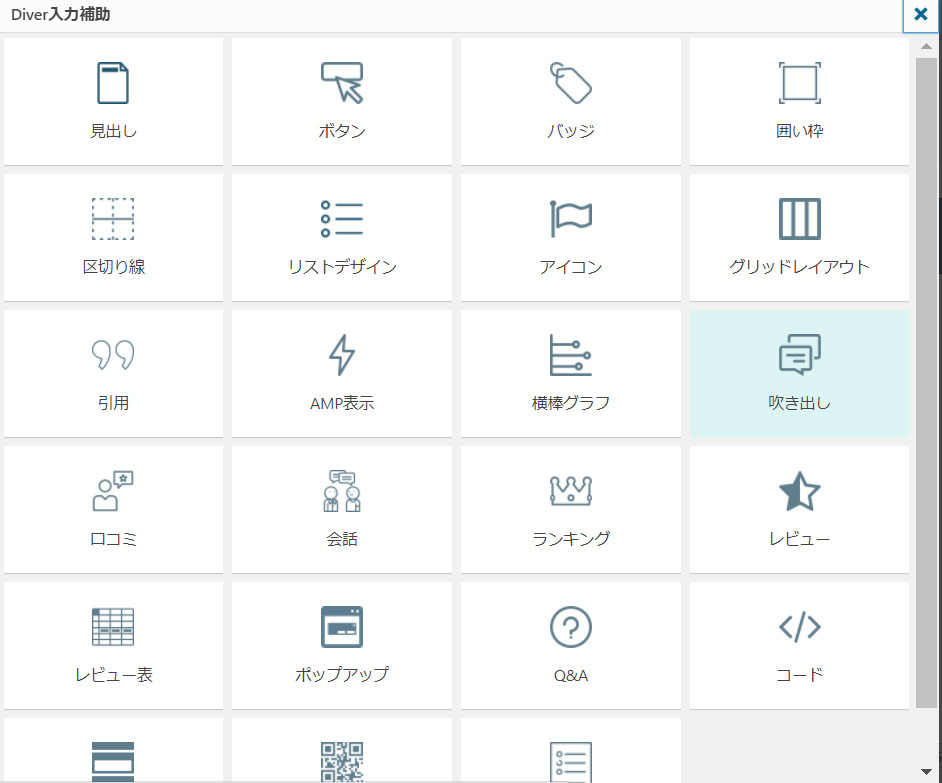The image size is (942, 783).
Task: Open the 会話 (conversation) option
Action: pyautogui.click(x=342, y=492)
